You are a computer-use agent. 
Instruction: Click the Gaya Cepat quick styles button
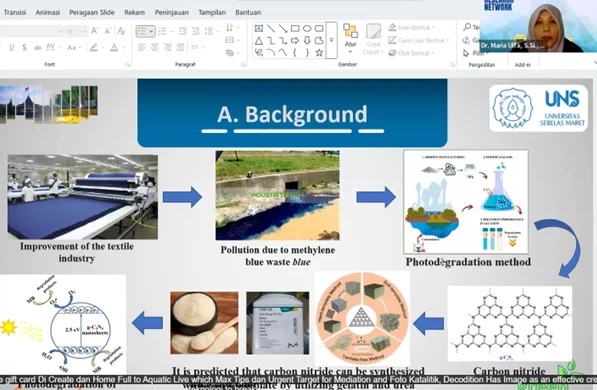373,40
